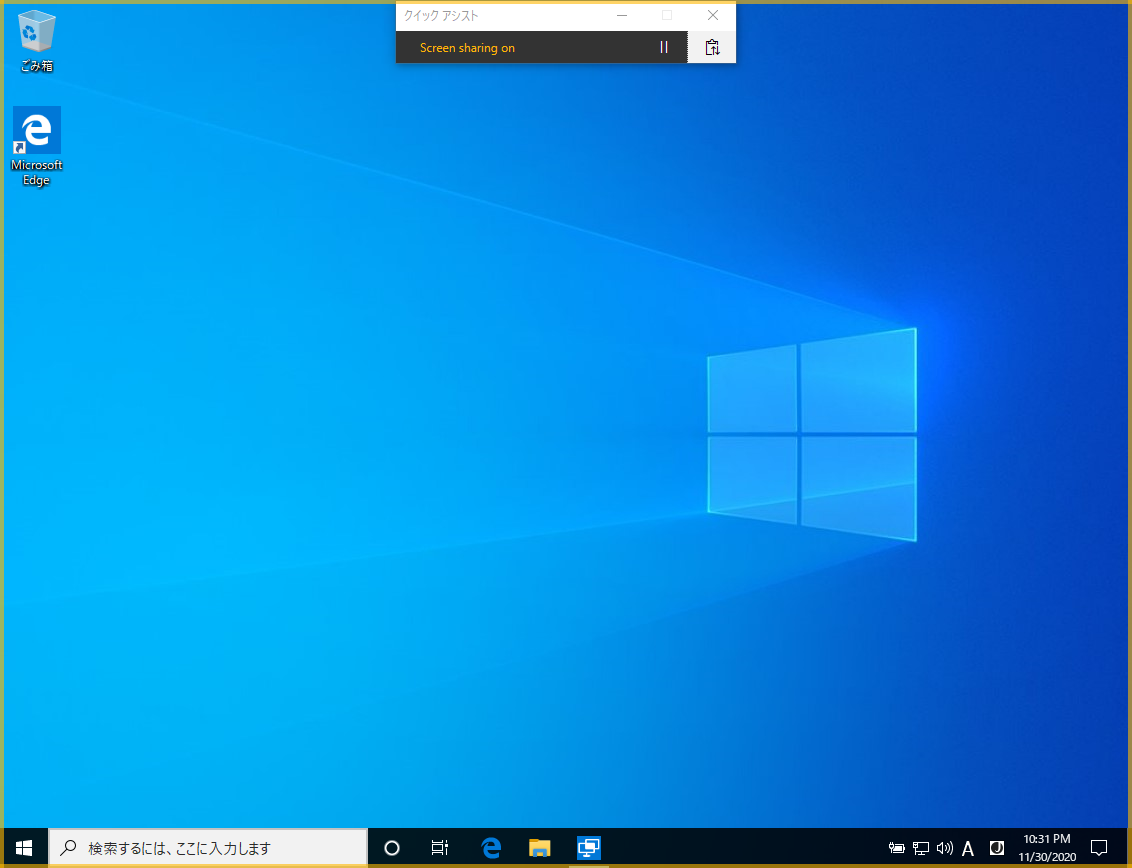Launch Microsoft Edge from the taskbar
This screenshot has width=1132, height=868.
coord(490,848)
